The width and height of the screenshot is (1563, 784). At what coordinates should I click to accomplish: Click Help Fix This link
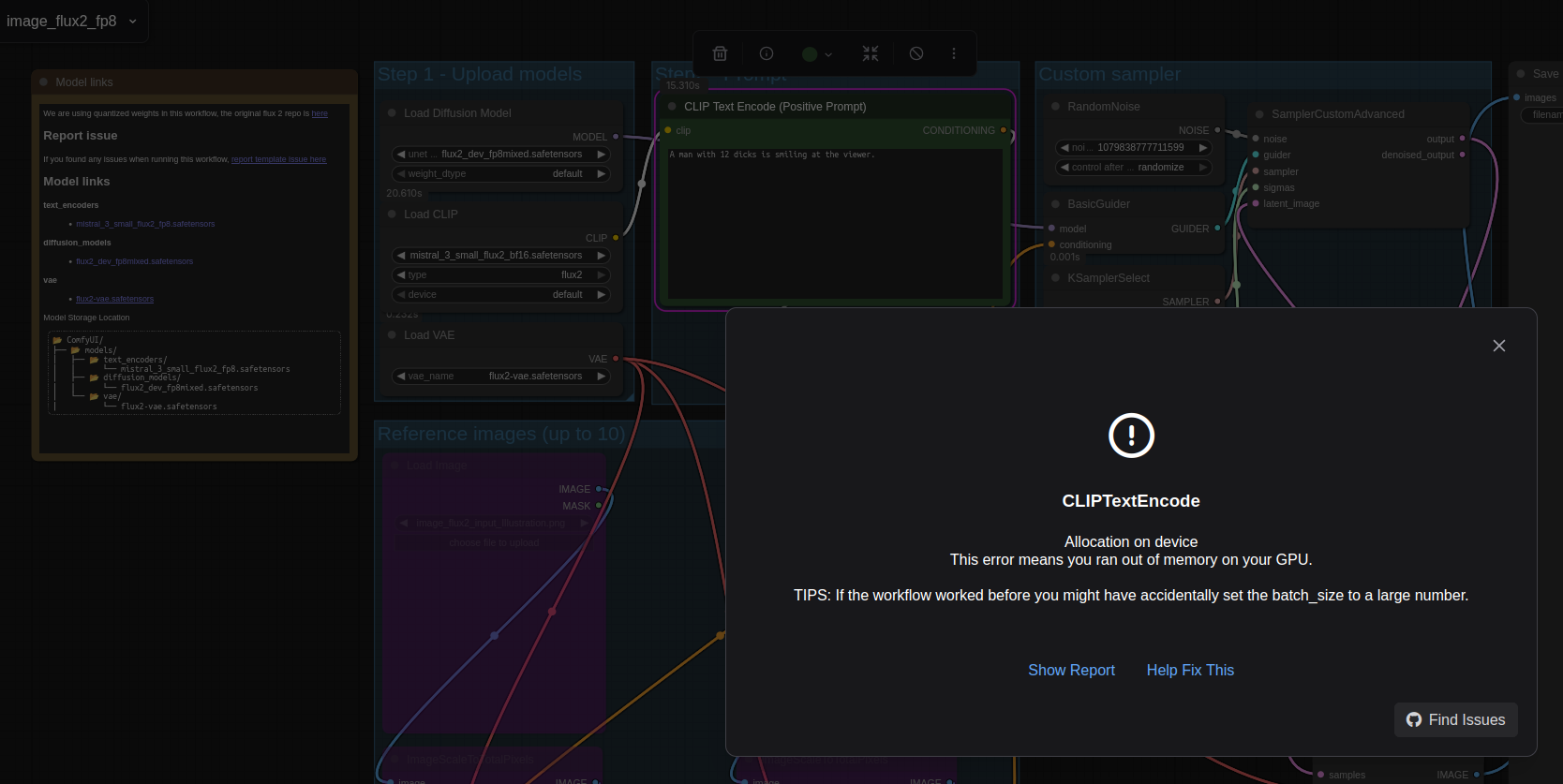1190,670
